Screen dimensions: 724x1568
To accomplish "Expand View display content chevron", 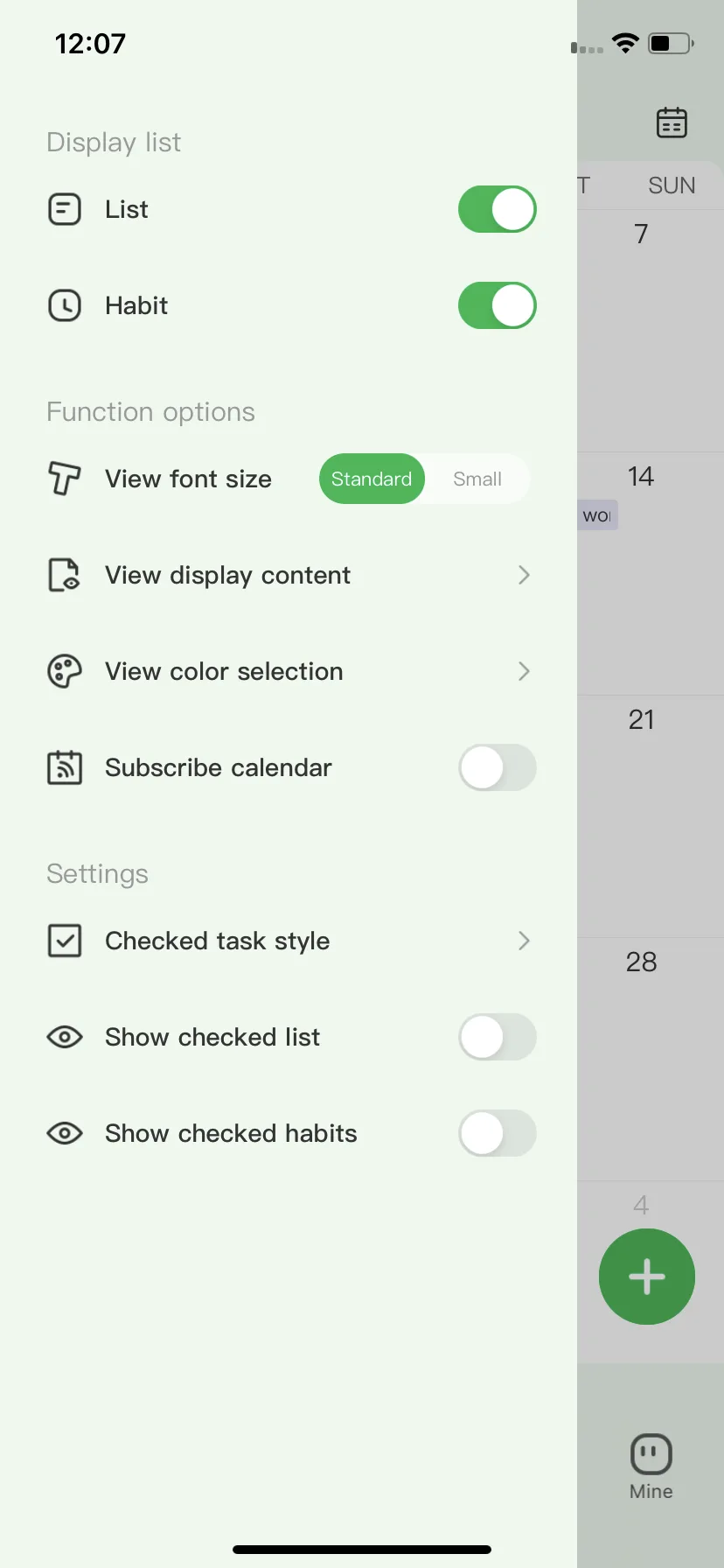I will (x=524, y=575).
